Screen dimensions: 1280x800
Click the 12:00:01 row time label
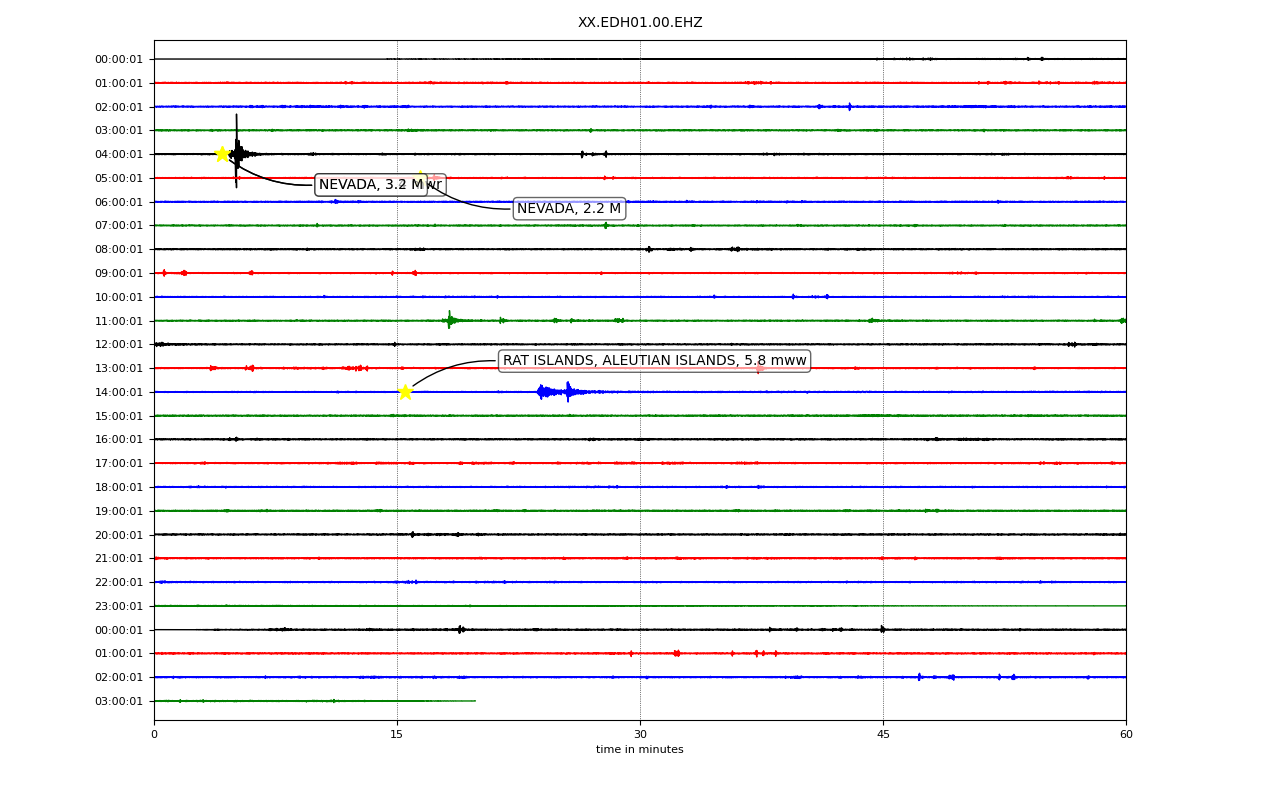[119, 345]
